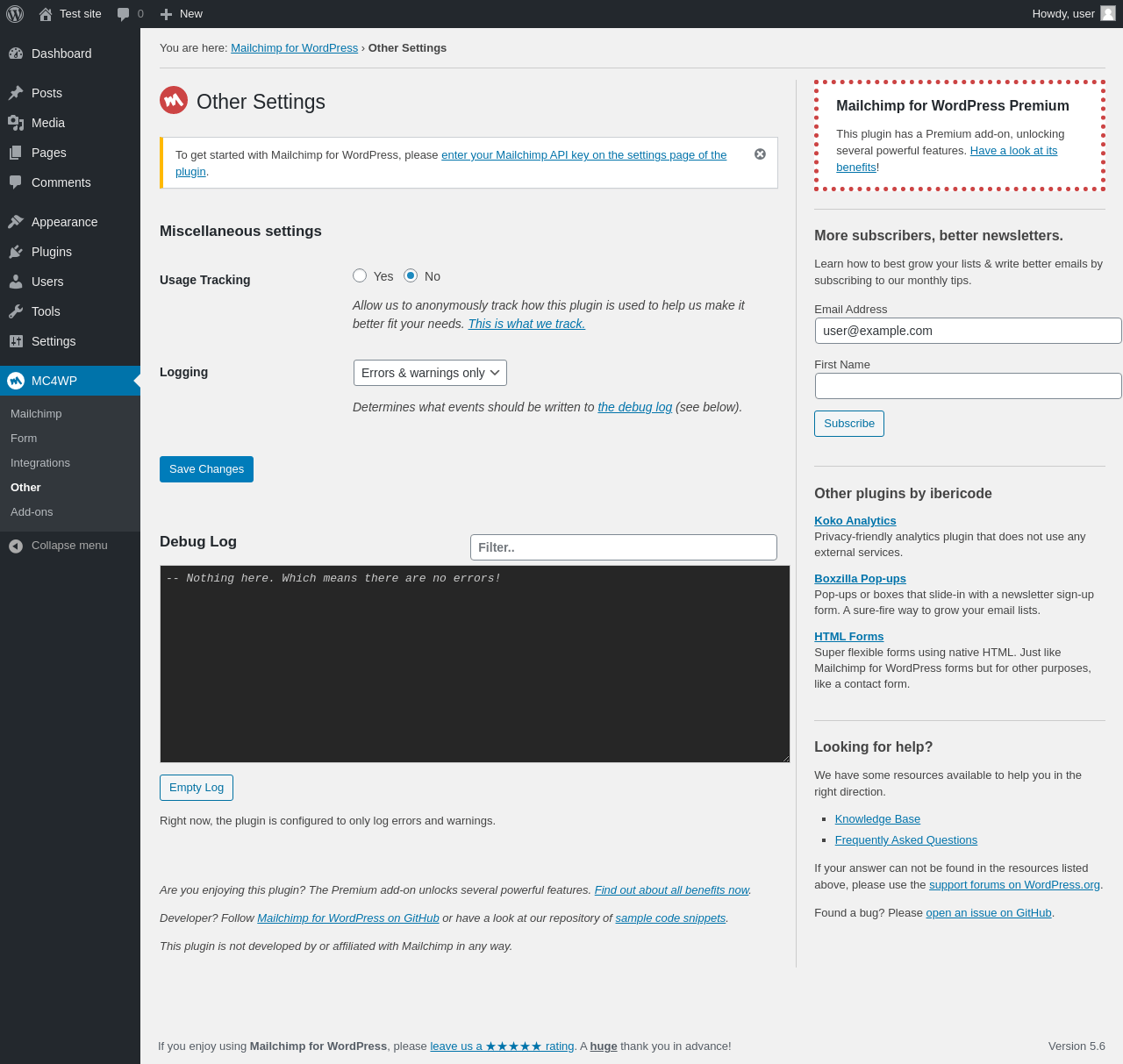The image size is (1123, 1064).
Task: Open Form submenu item
Action: point(24,439)
